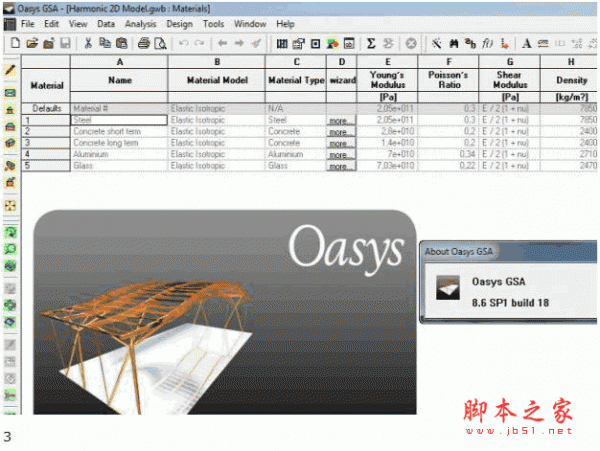Open the Data menu
The height and width of the screenshot is (451, 600).
(x=106, y=24)
